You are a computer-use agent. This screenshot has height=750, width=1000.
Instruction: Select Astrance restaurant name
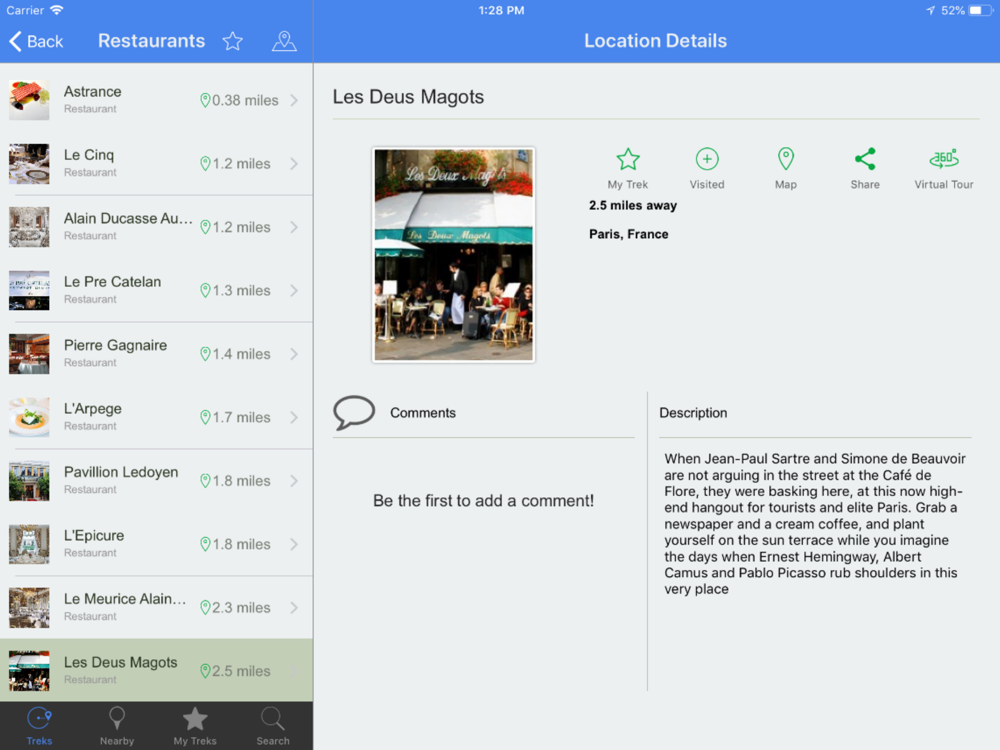(92, 92)
